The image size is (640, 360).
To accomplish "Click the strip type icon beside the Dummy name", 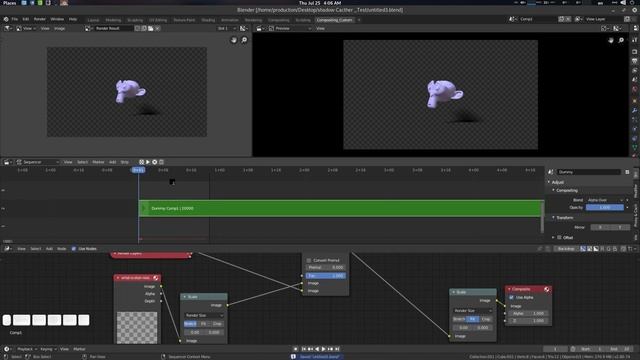I will tap(551, 172).
